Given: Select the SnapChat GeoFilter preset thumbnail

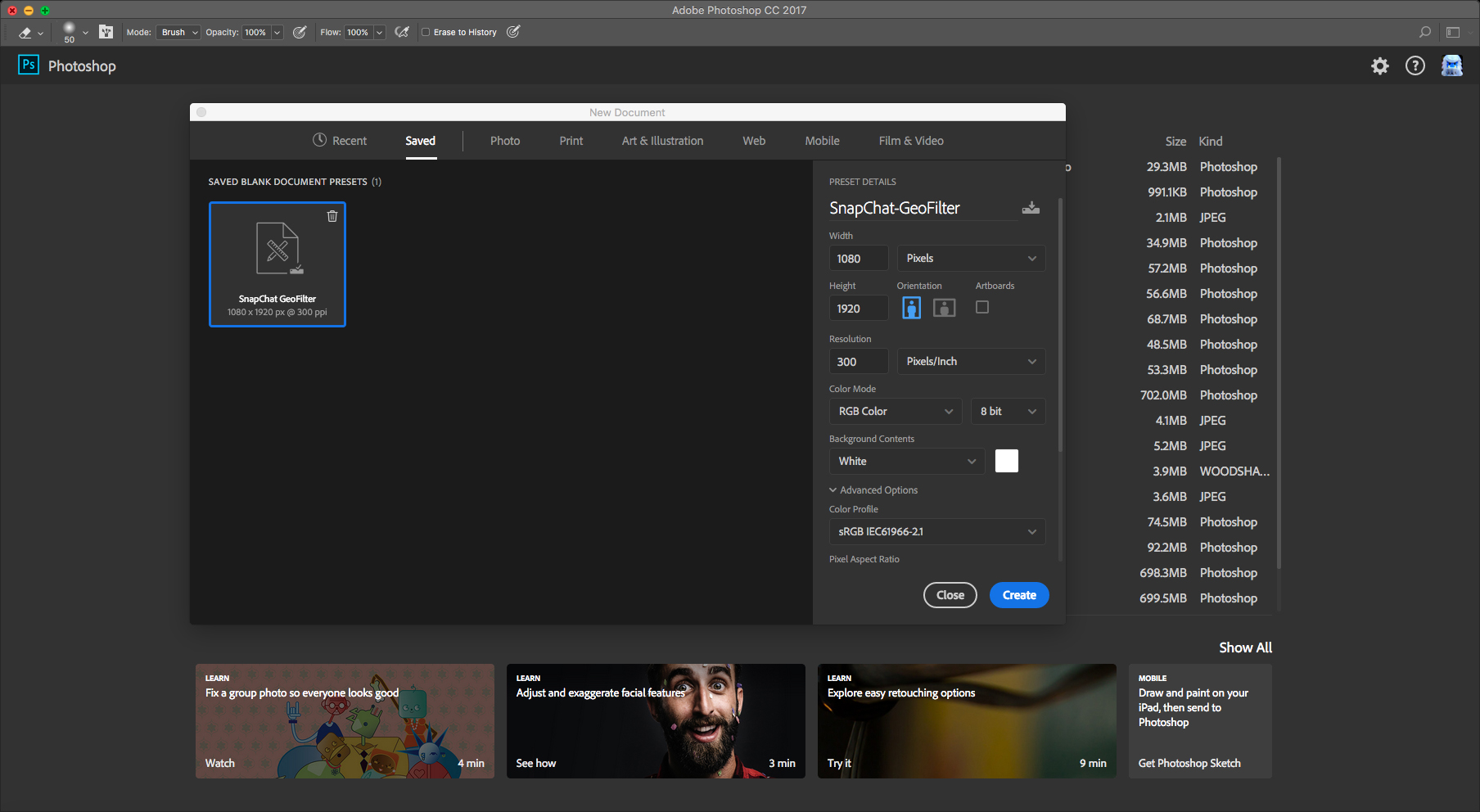Looking at the screenshot, I should (x=277, y=264).
